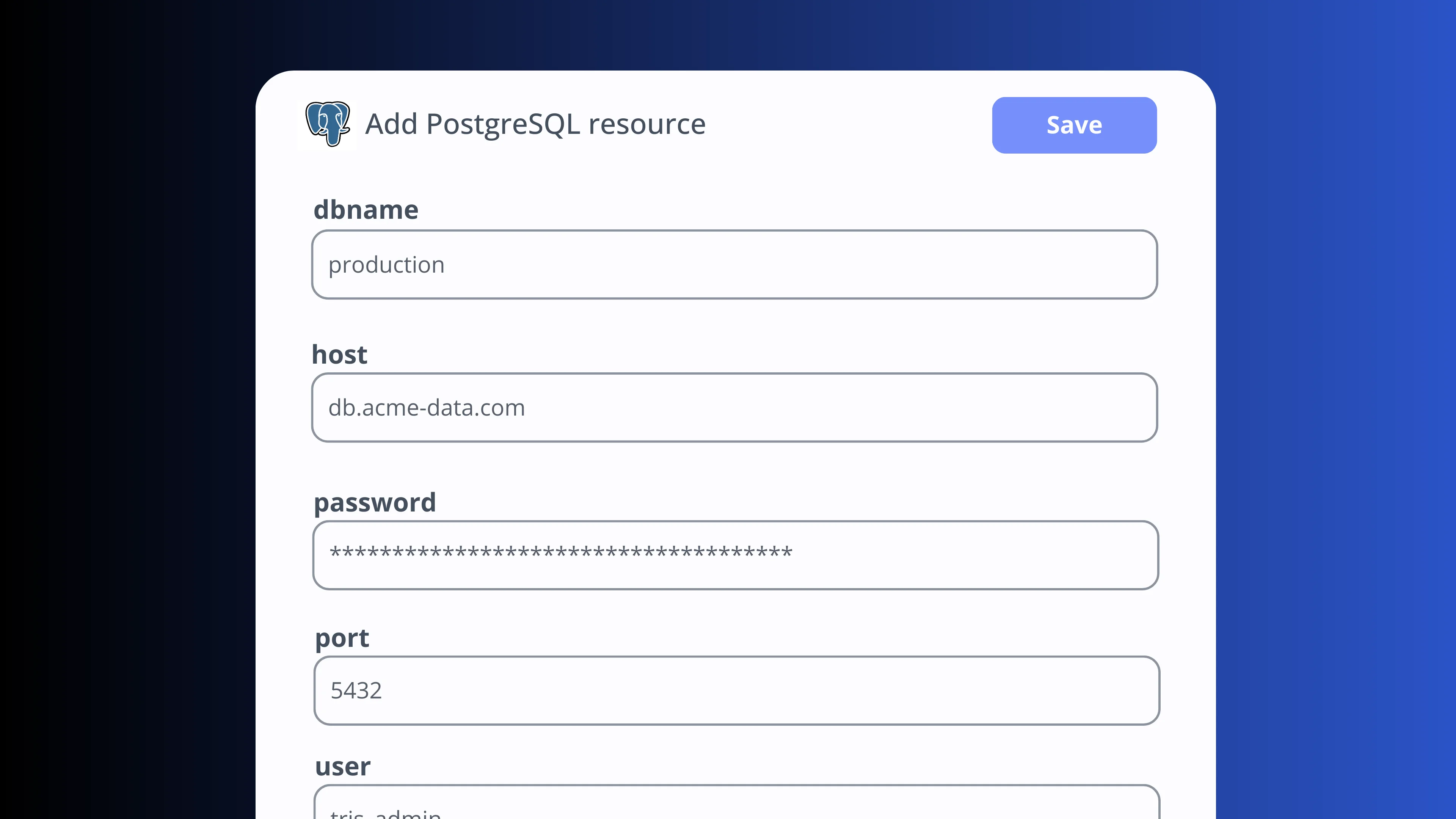Click the port label text

click(342, 638)
